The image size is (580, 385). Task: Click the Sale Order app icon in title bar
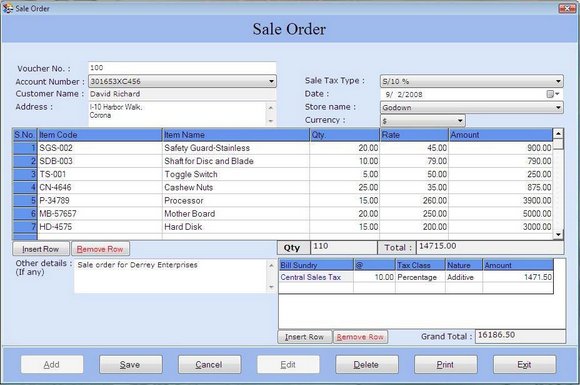pyautogui.click(x=7, y=8)
